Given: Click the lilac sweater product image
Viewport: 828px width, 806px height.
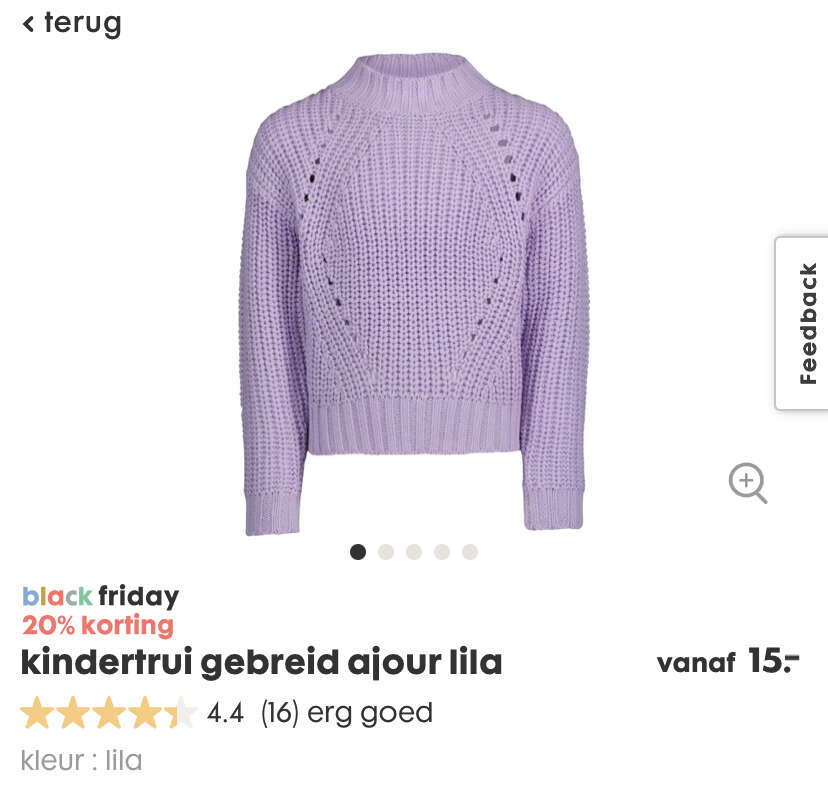Looking at the screenshot, I should pyautogui.click(x=413, y=294).
